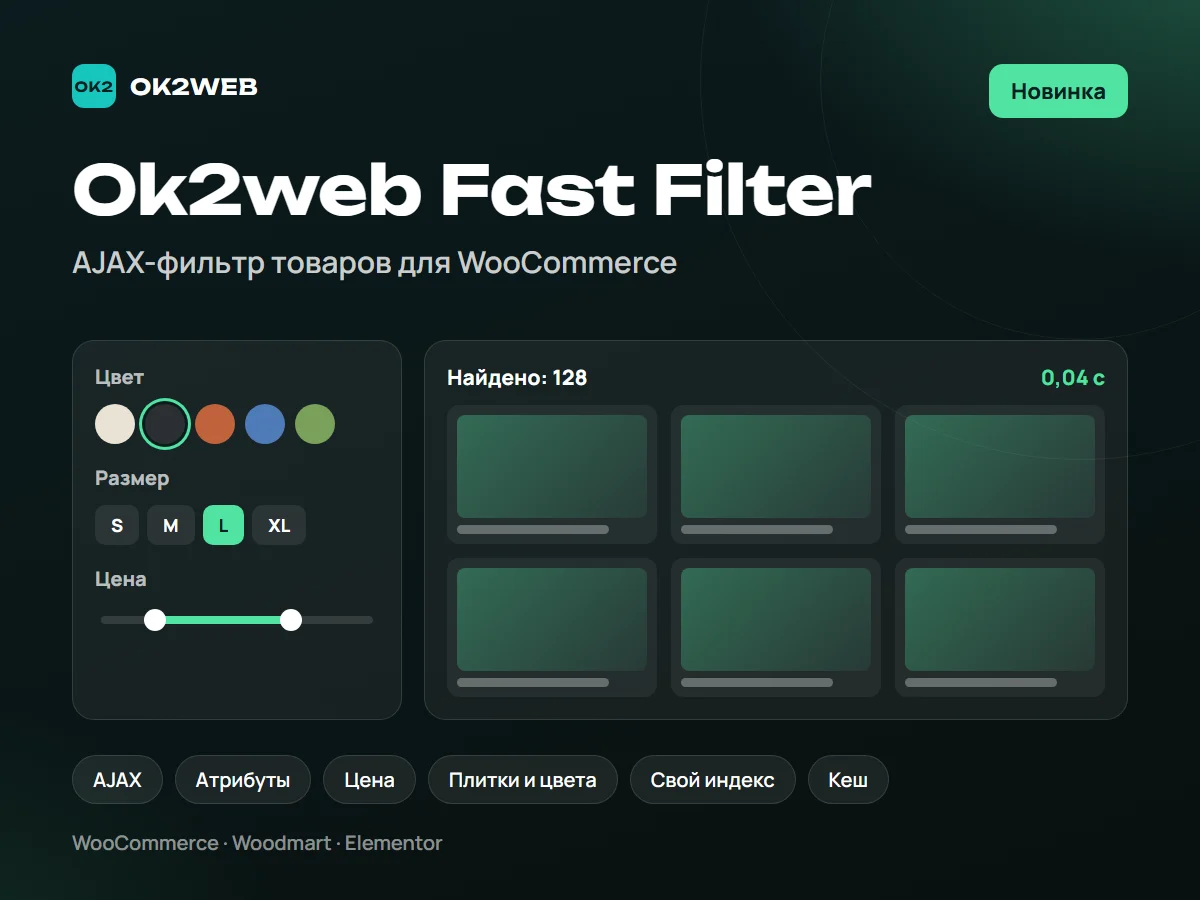
Task: Choose size XL
Action: click(279, 525)
